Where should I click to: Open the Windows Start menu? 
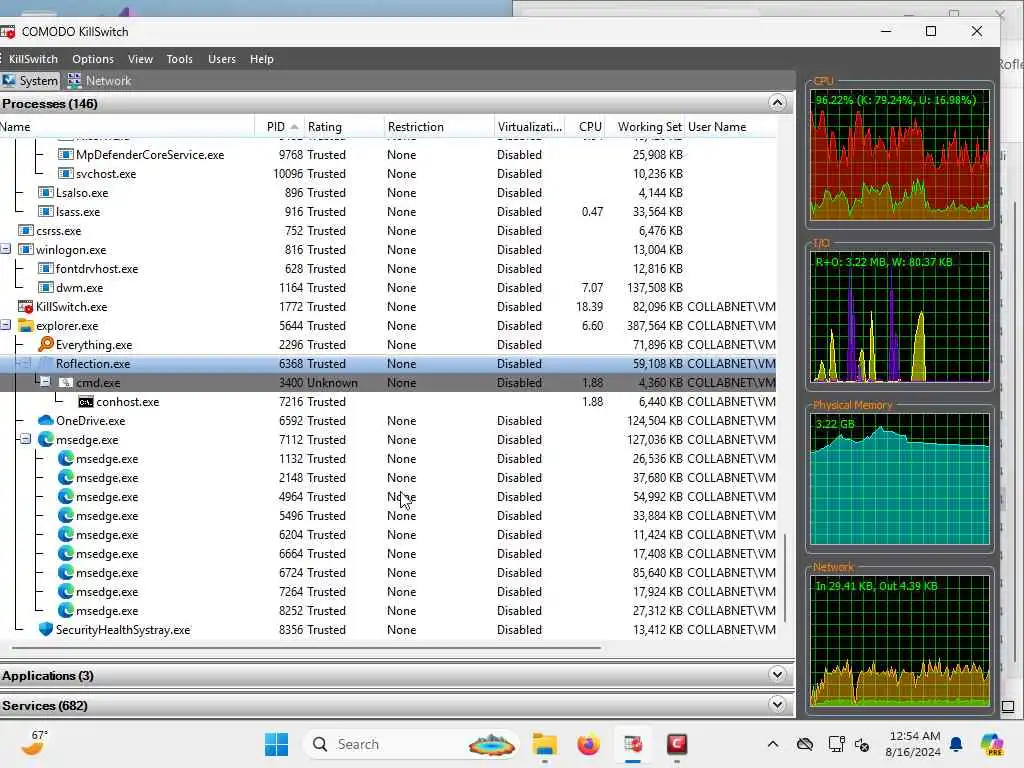pos(276,744)
